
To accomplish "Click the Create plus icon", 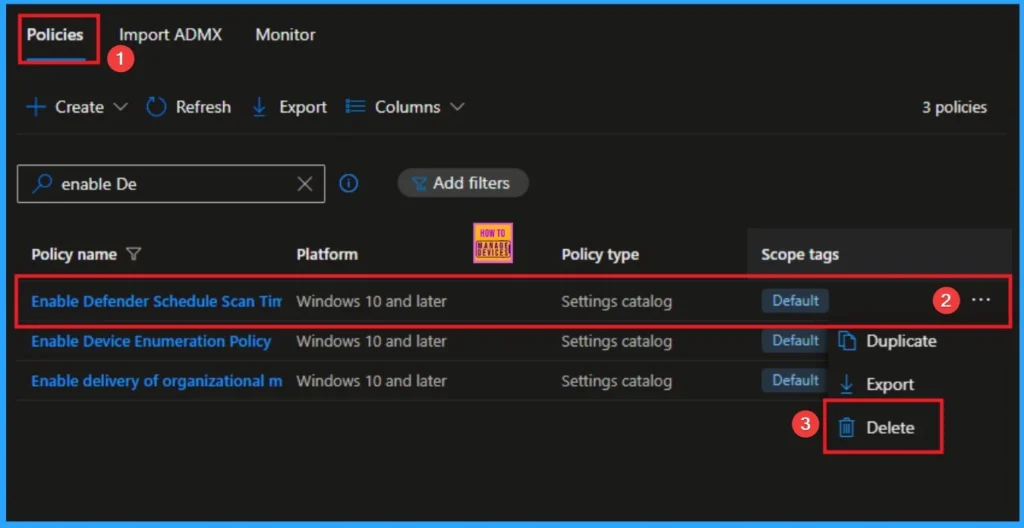I will click(36, 107).
